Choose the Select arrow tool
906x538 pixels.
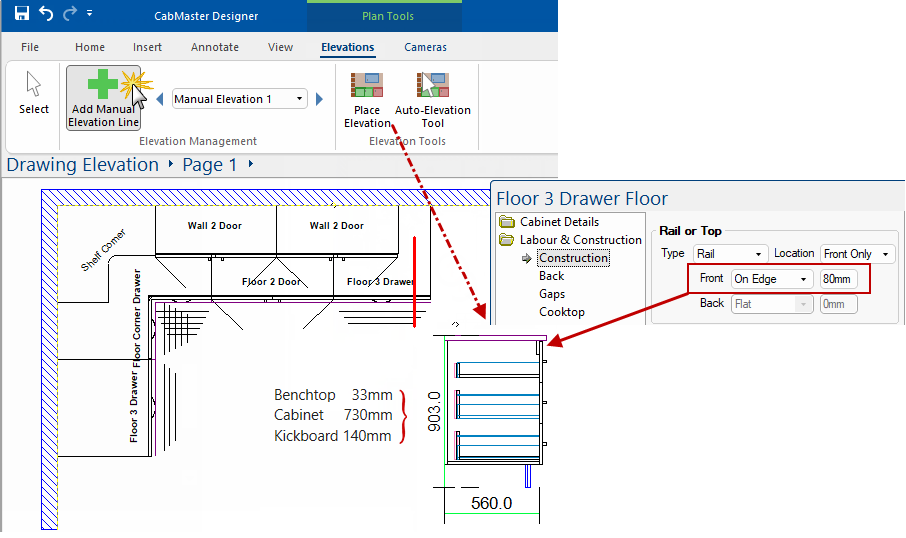(x=33, y=94)
